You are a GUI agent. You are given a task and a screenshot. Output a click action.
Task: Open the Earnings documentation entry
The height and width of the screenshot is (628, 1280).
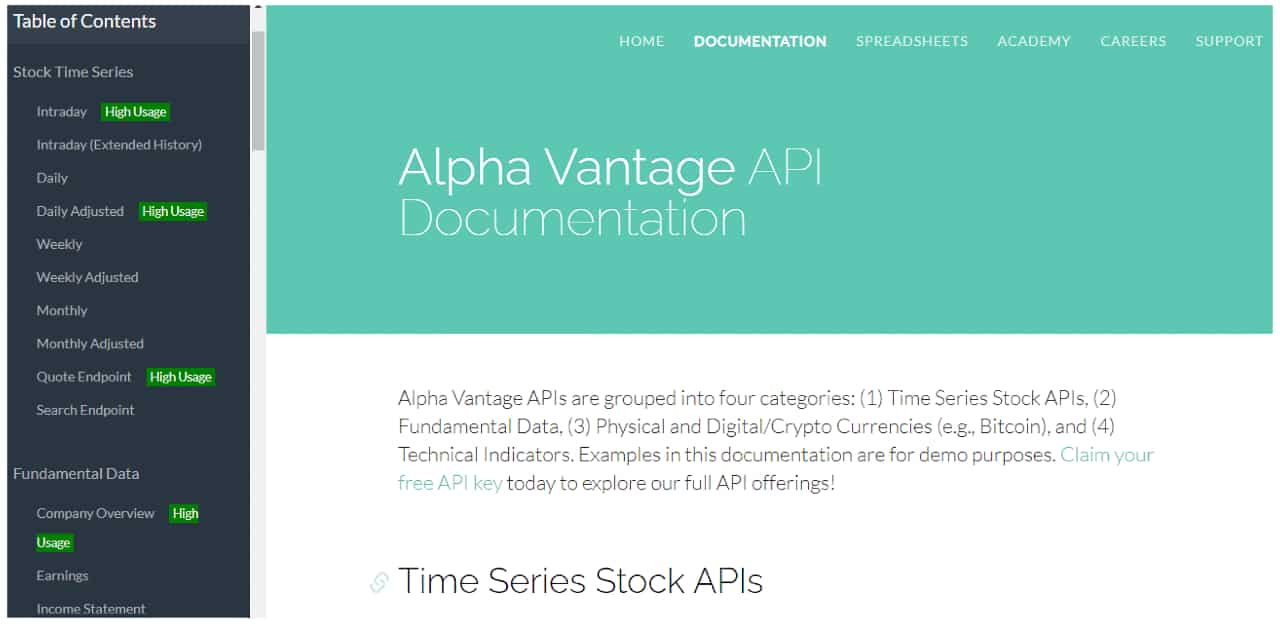(62, 575)
